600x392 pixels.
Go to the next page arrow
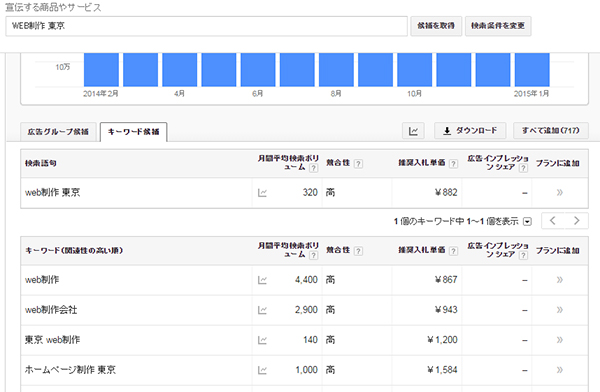(x=576, y=221)
